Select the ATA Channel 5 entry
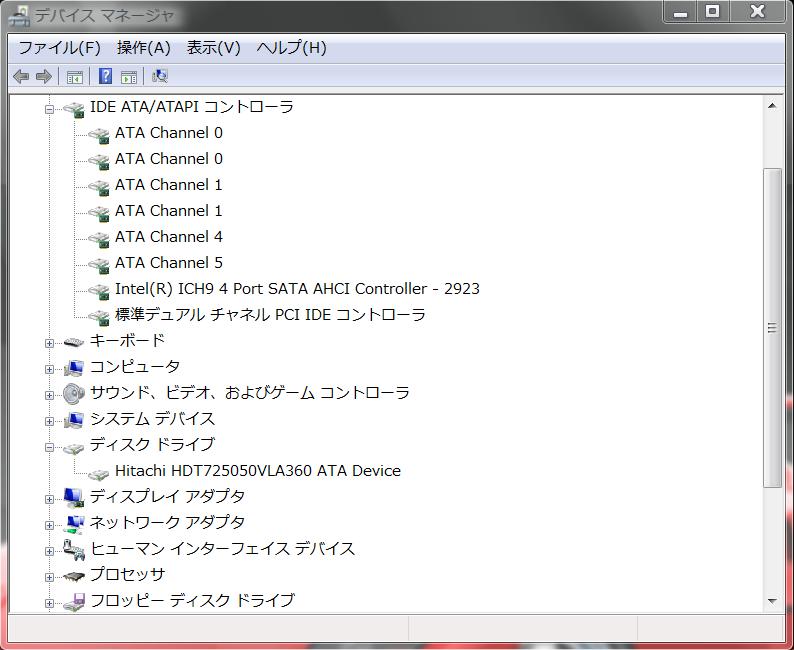The width and height of the screenshot is (794, 650). (x=169, y=263)
